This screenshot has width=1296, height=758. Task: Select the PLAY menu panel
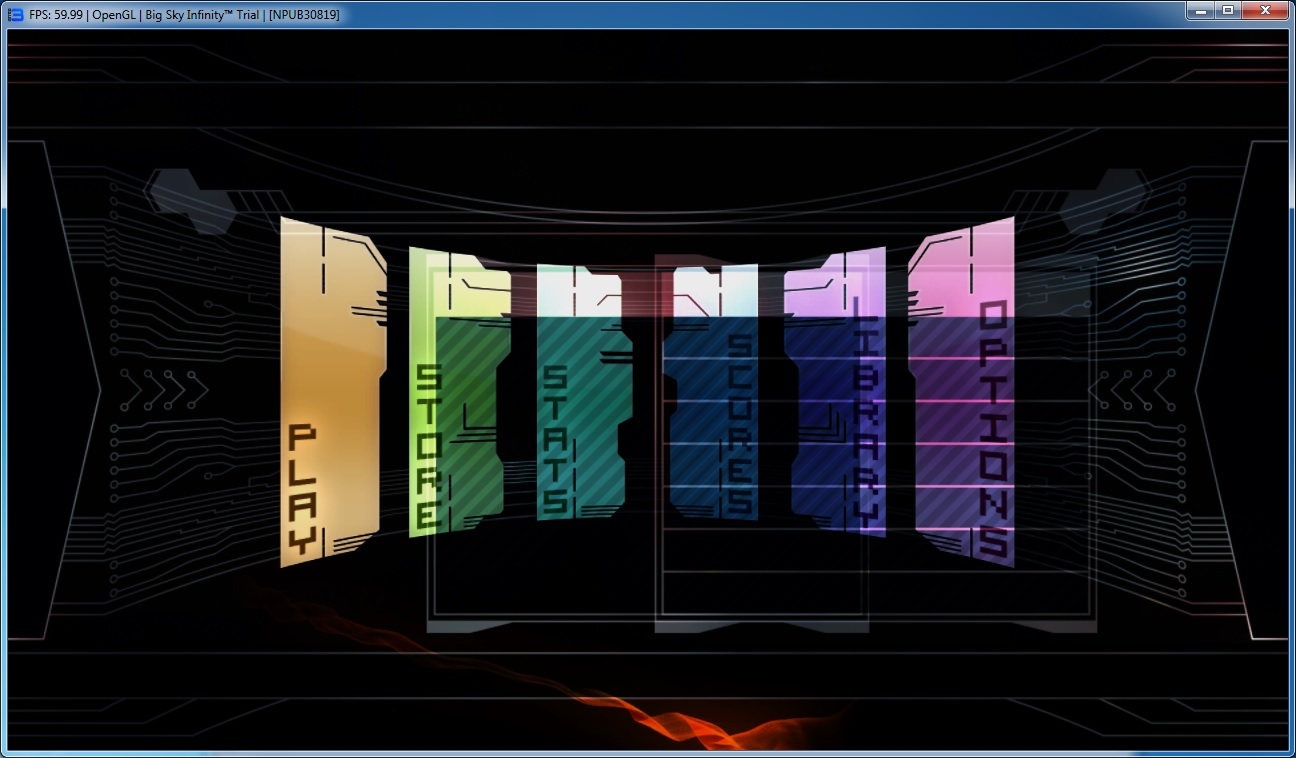coord(333,392)
